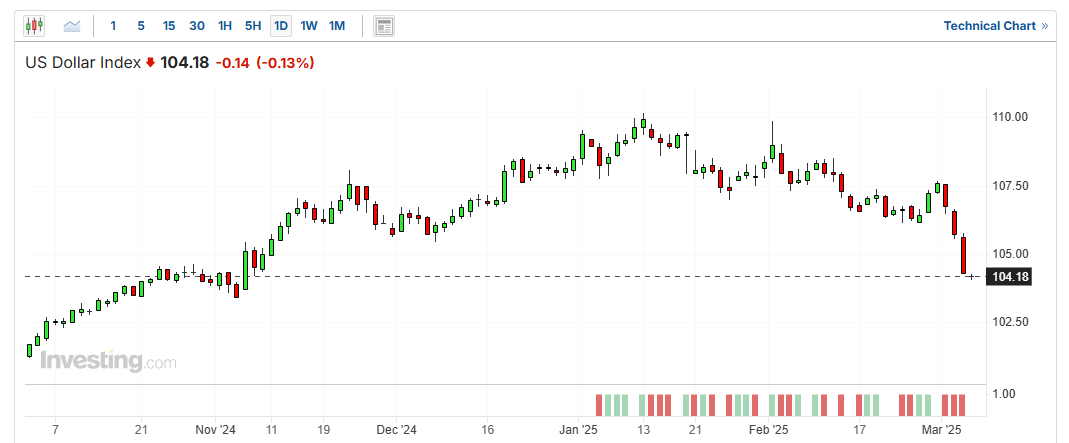Click the Investing.com watermark logo
The width and height of the screenshot is (1069, 443).
tap(108, 361)
